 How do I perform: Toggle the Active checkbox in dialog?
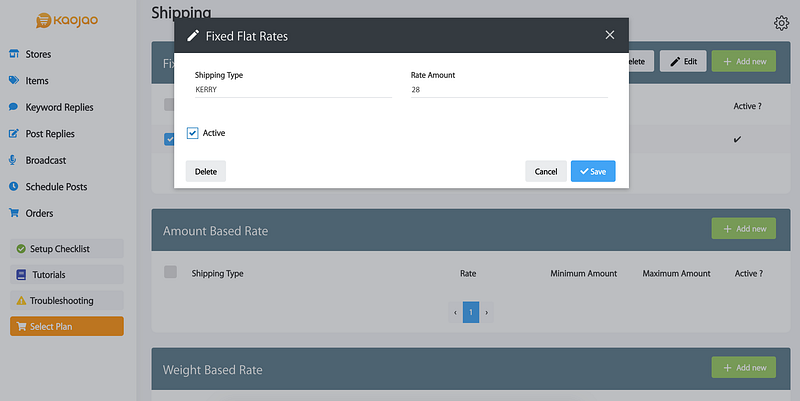[193, 133]
